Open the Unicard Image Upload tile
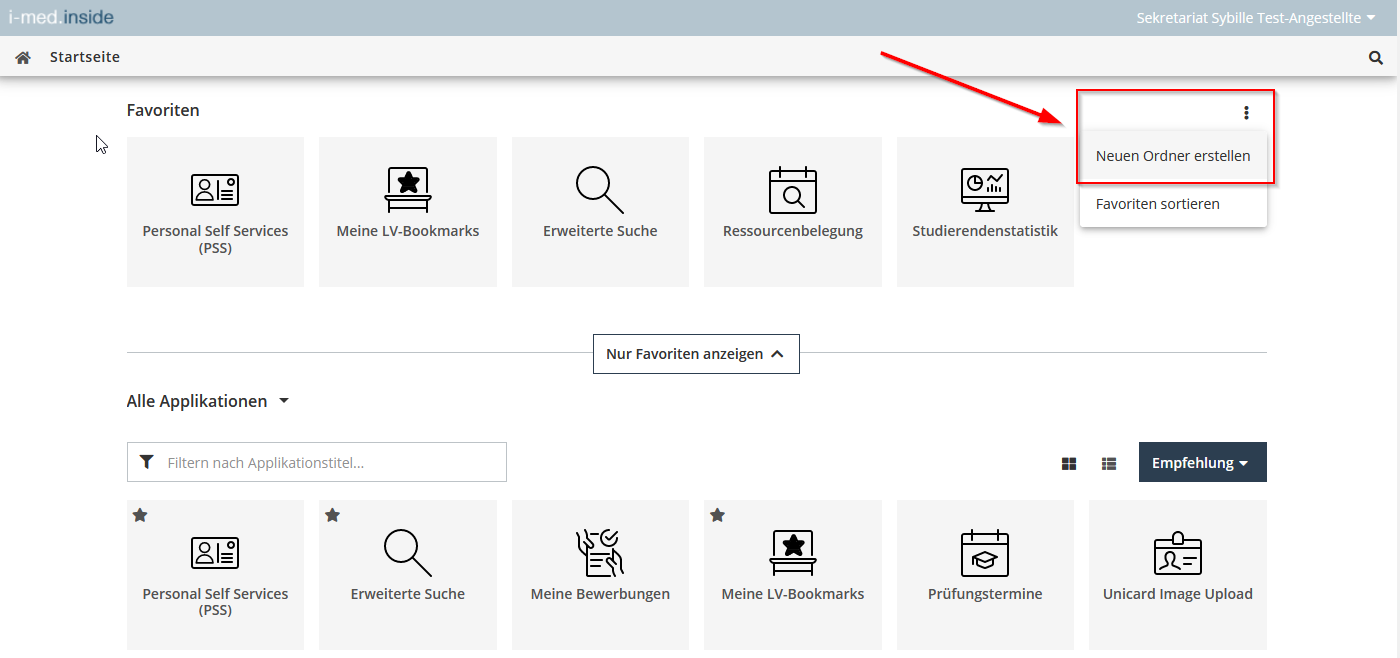This screenshot has width=1400, height=658. tap(1178, 575)
